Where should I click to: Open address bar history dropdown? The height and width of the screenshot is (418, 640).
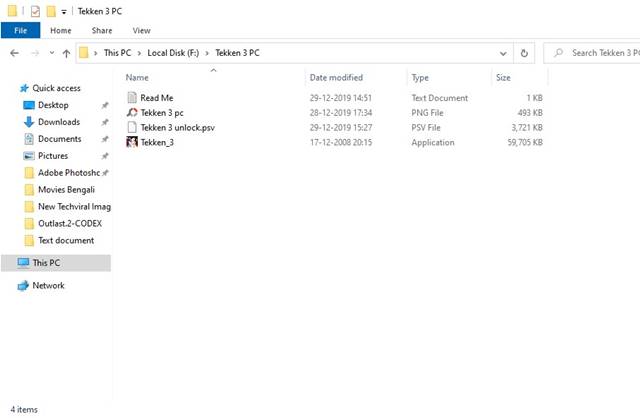[503, 53]
